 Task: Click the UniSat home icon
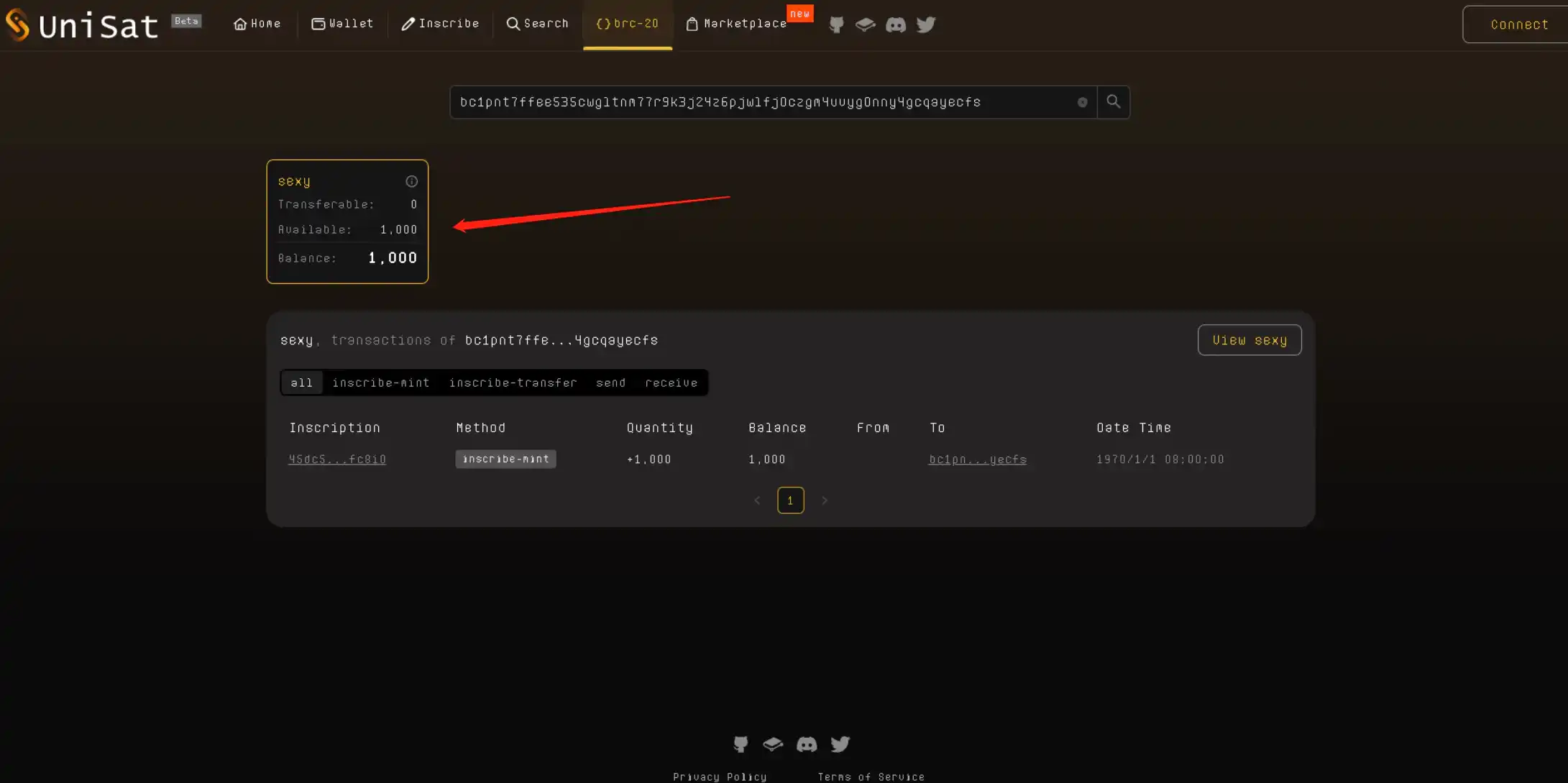tap(237, 23)
